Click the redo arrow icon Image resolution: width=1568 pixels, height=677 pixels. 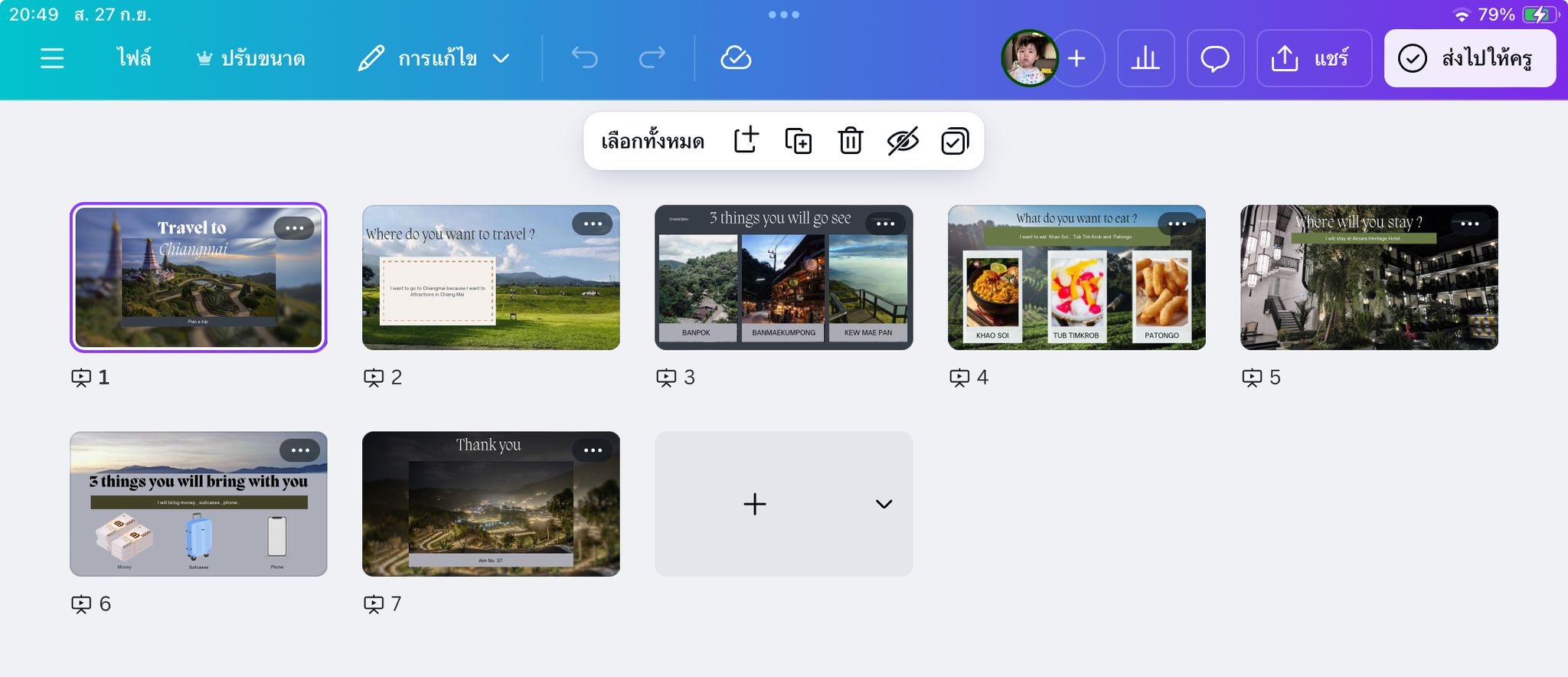(x=652, y=58)
